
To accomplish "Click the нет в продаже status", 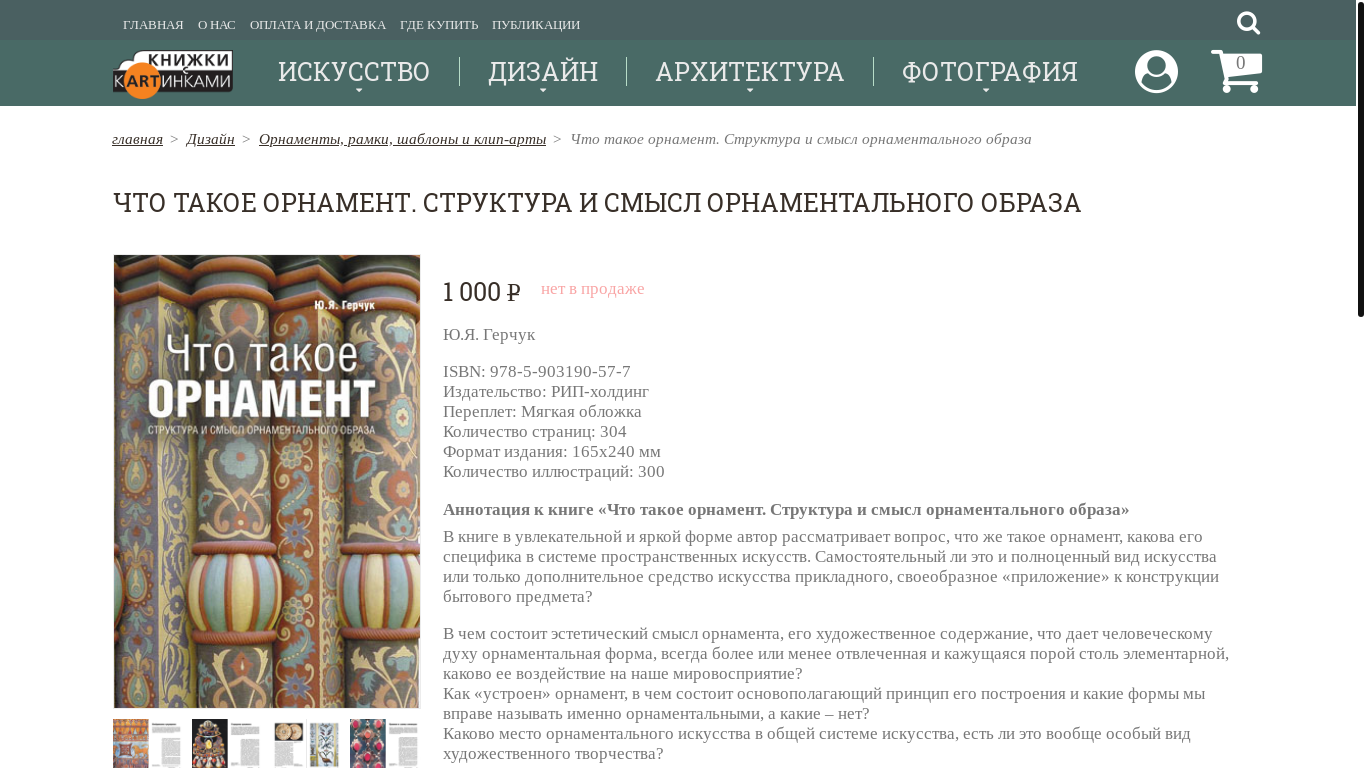I will tap(593, 289).
